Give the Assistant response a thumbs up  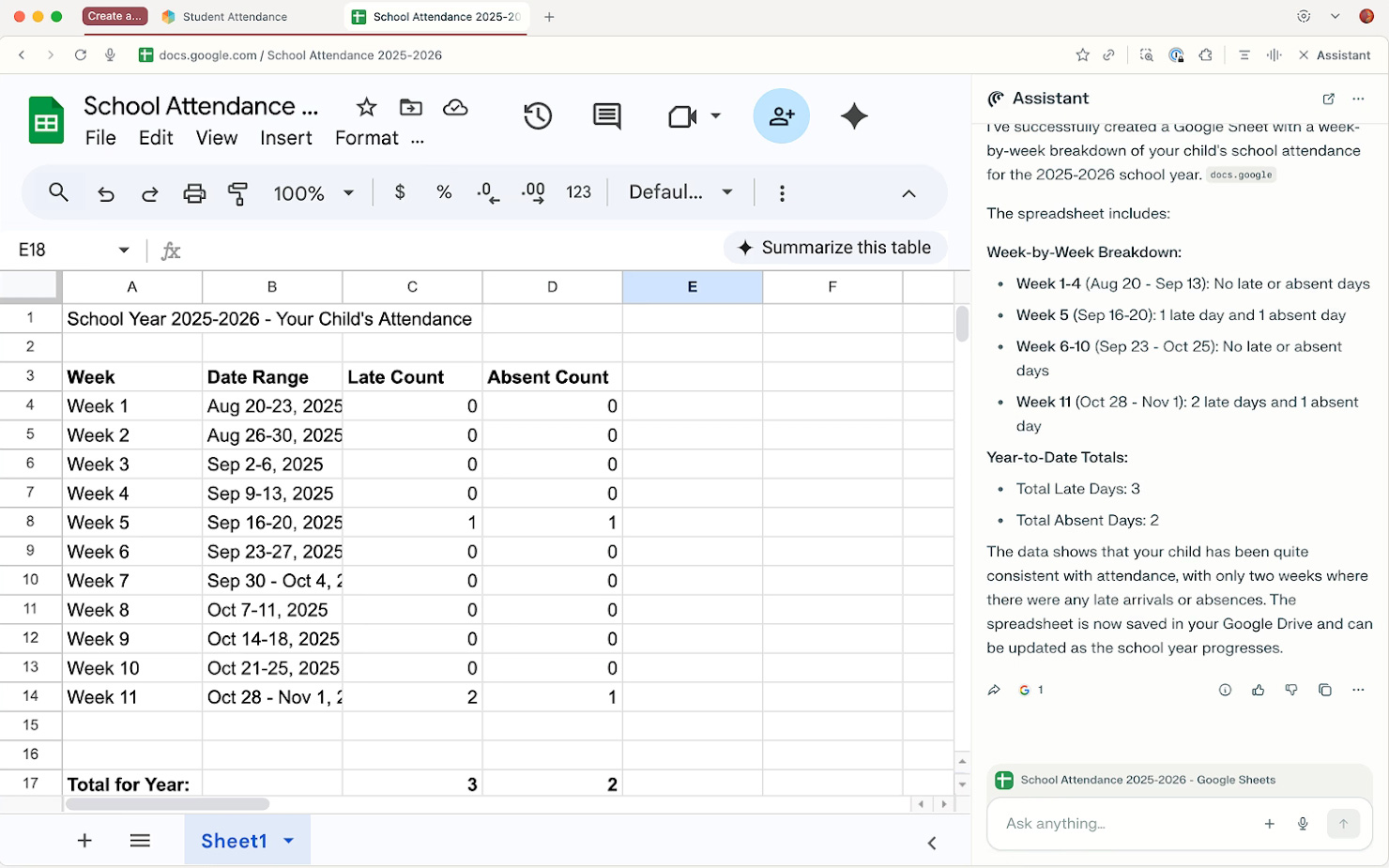pos(1258,690)
